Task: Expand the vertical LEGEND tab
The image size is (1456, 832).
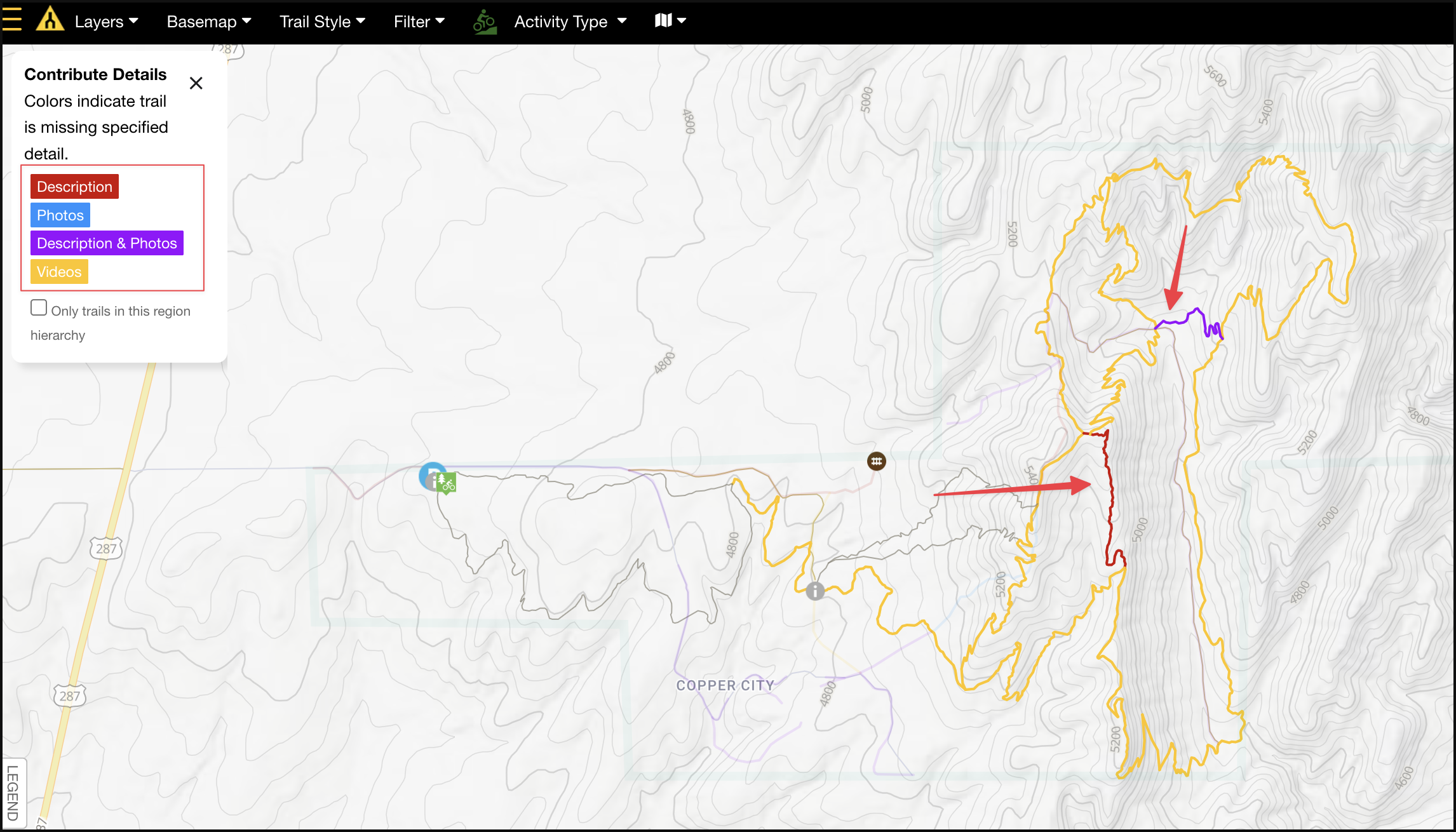Action: click(x=13, y=793)
